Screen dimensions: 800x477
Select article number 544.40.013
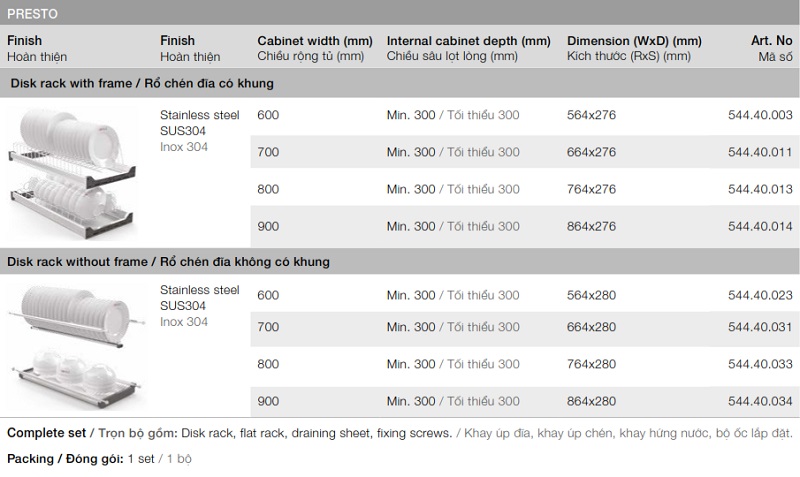(x=760, y=189)
